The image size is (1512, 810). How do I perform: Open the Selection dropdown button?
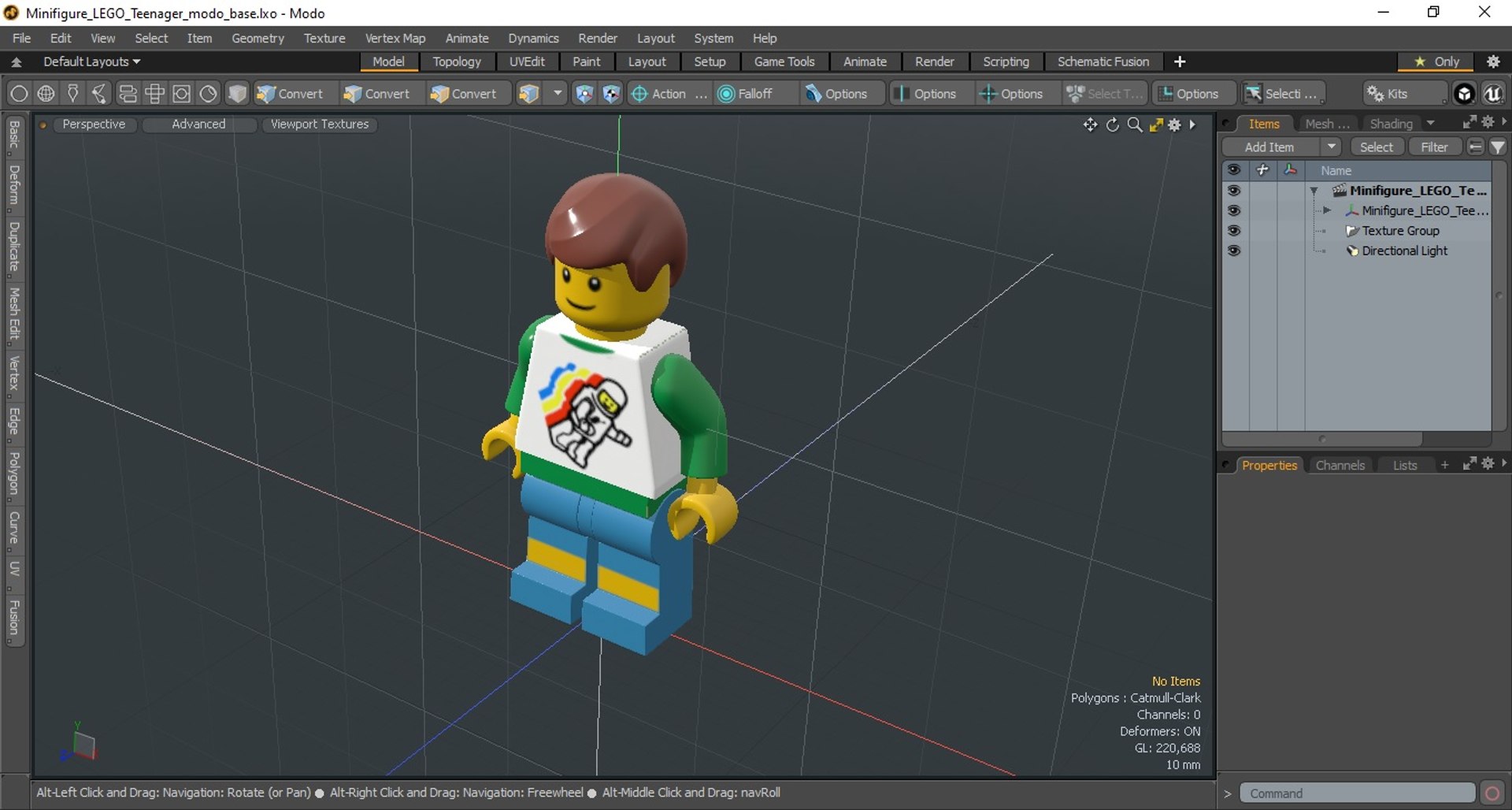pos(1283,94)
